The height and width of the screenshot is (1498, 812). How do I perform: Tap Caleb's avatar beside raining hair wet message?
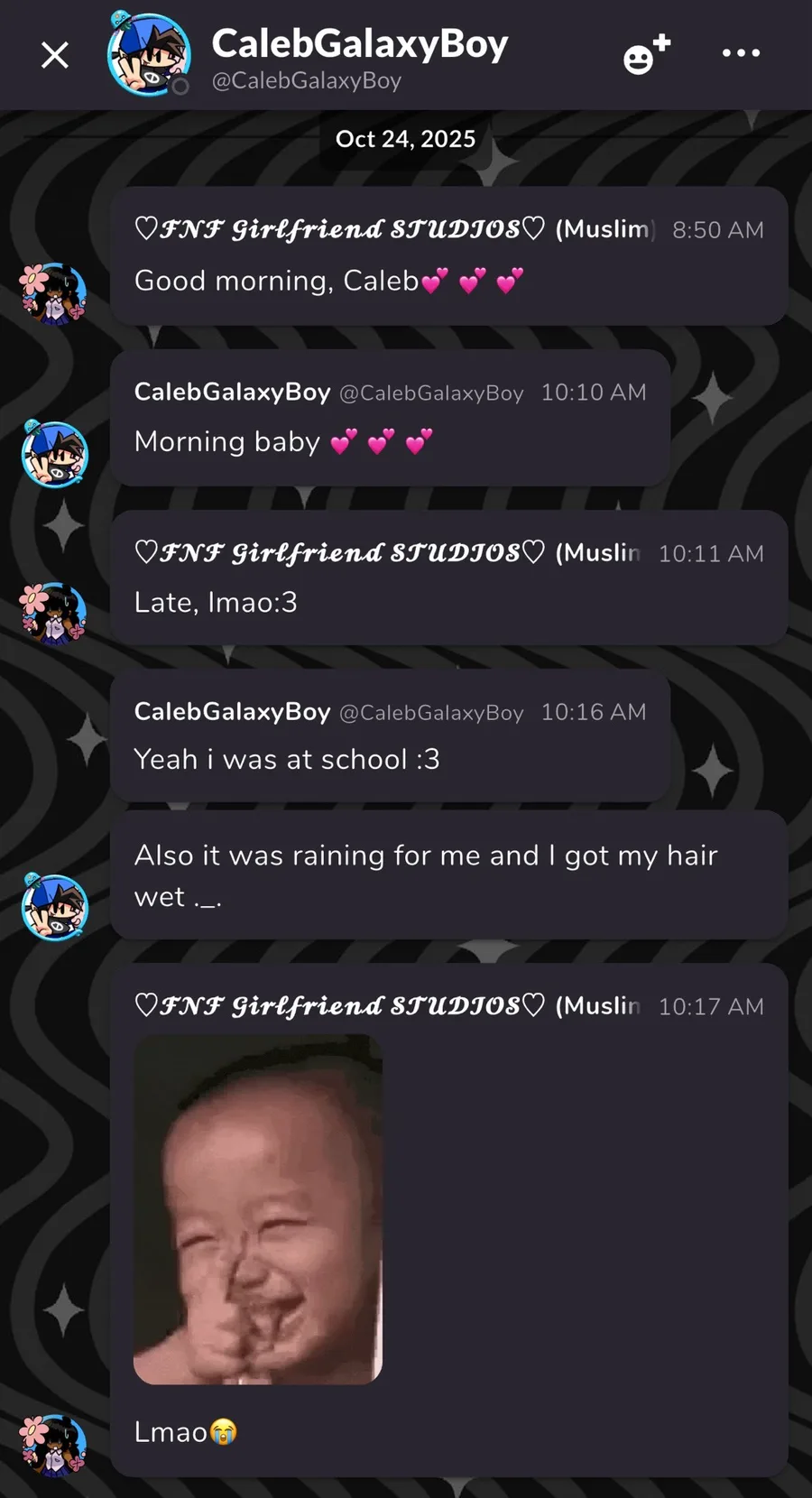tap(54, 907)
